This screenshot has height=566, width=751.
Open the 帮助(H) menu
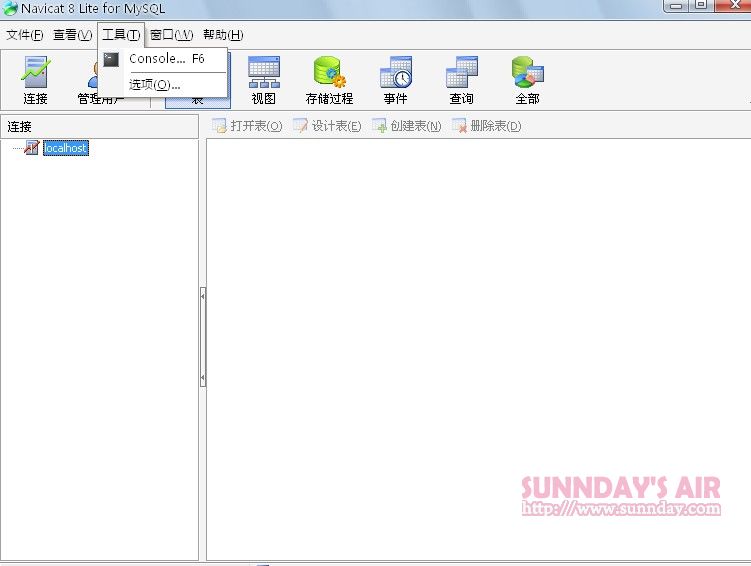click(223, 35)
